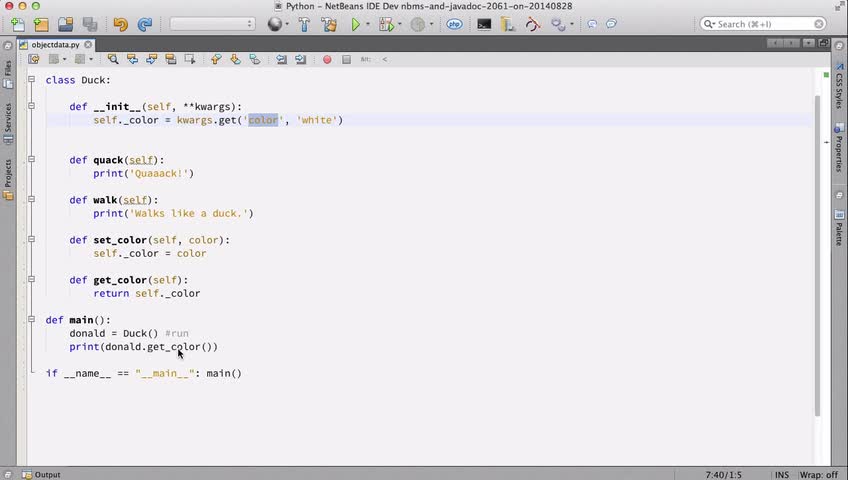Start macro recording with red circle
The width and height of the screenshot is (848, 480).
327,59
